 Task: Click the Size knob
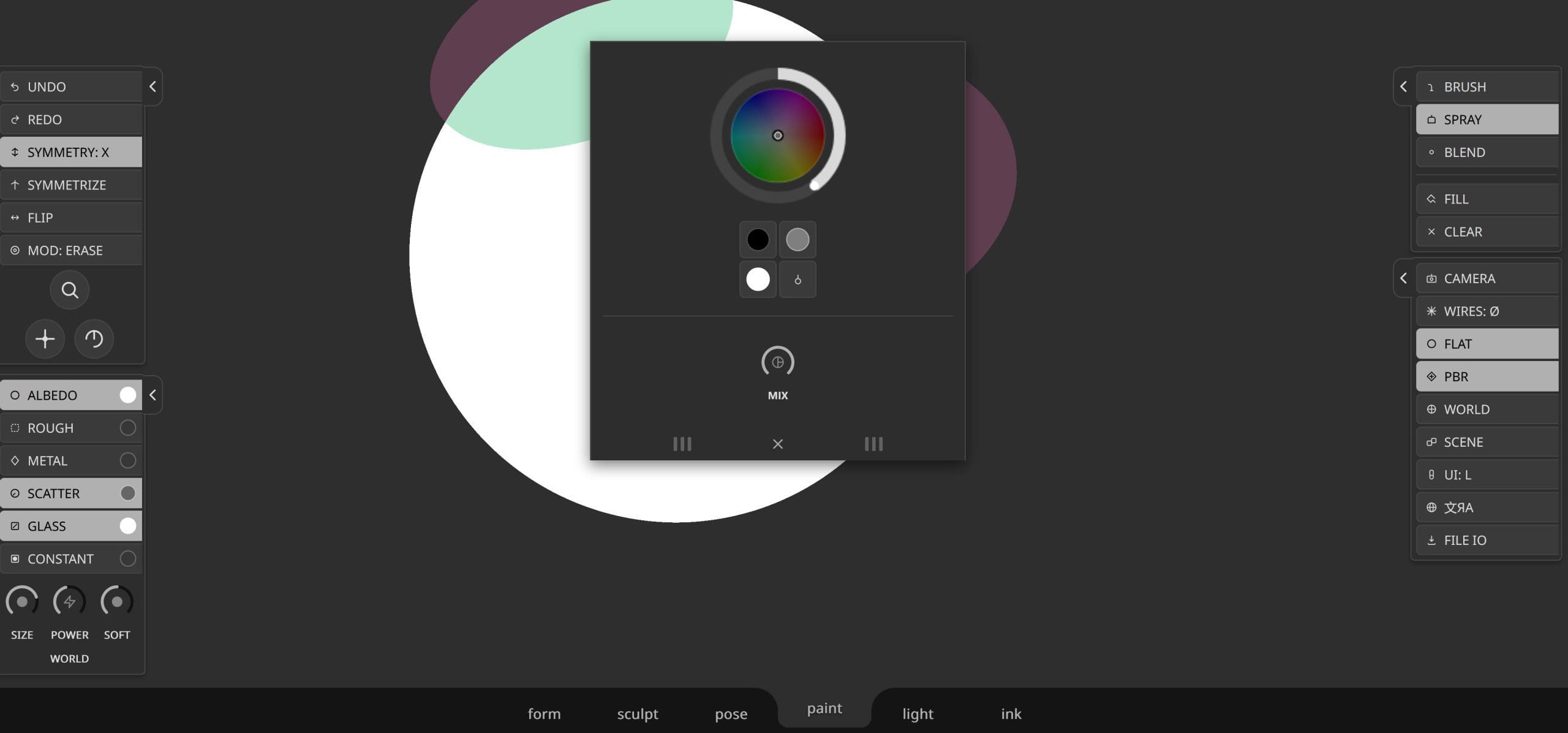(22, 601)
